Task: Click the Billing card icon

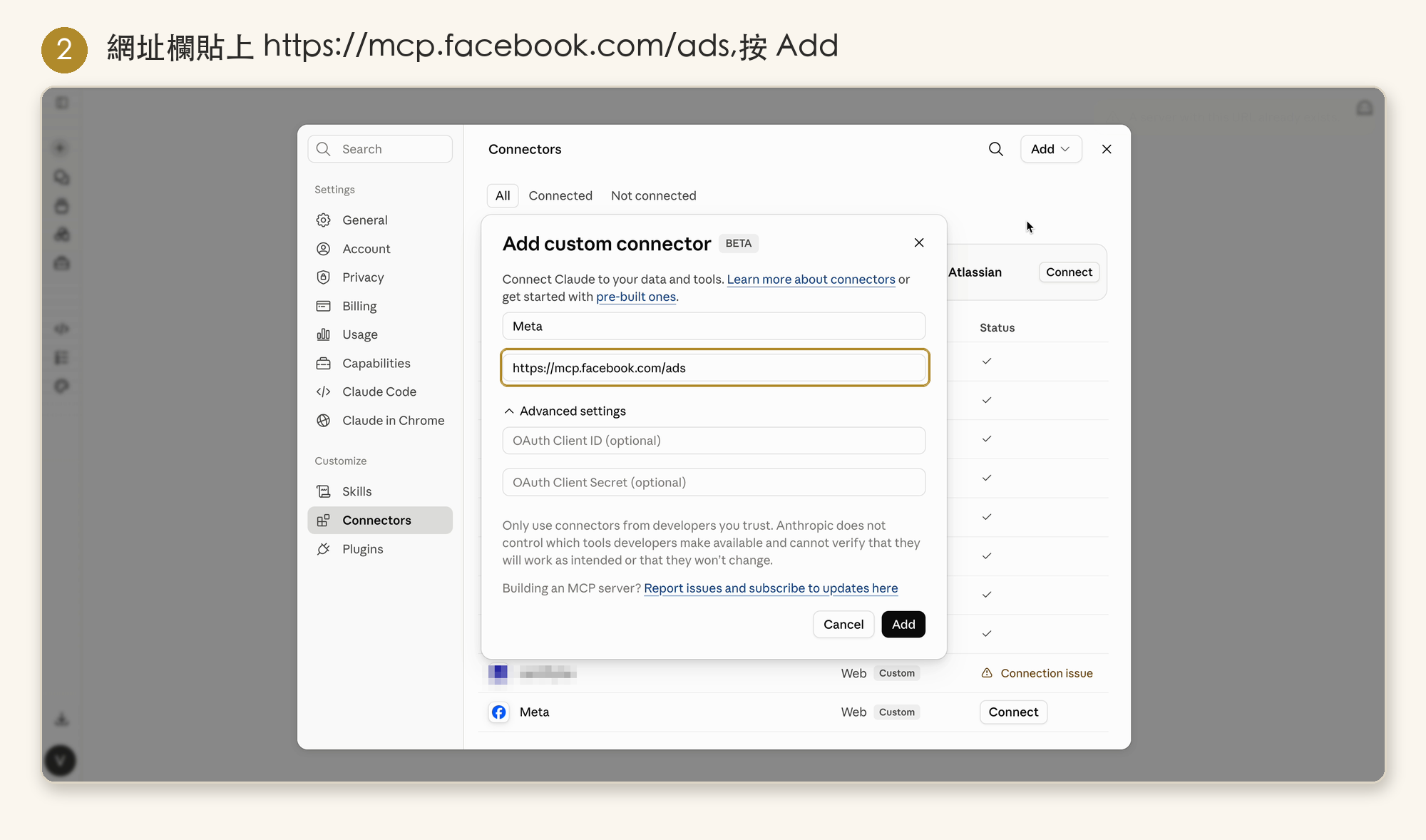Action: coord(324,306)
